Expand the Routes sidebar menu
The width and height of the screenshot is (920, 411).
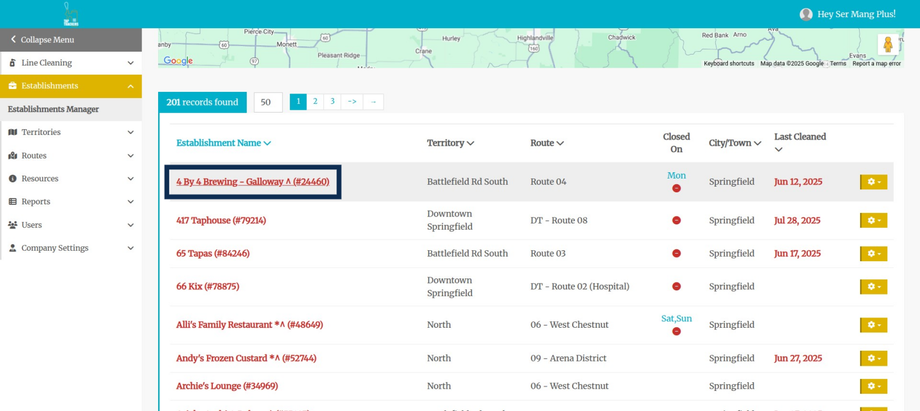[x=71, y=156]
